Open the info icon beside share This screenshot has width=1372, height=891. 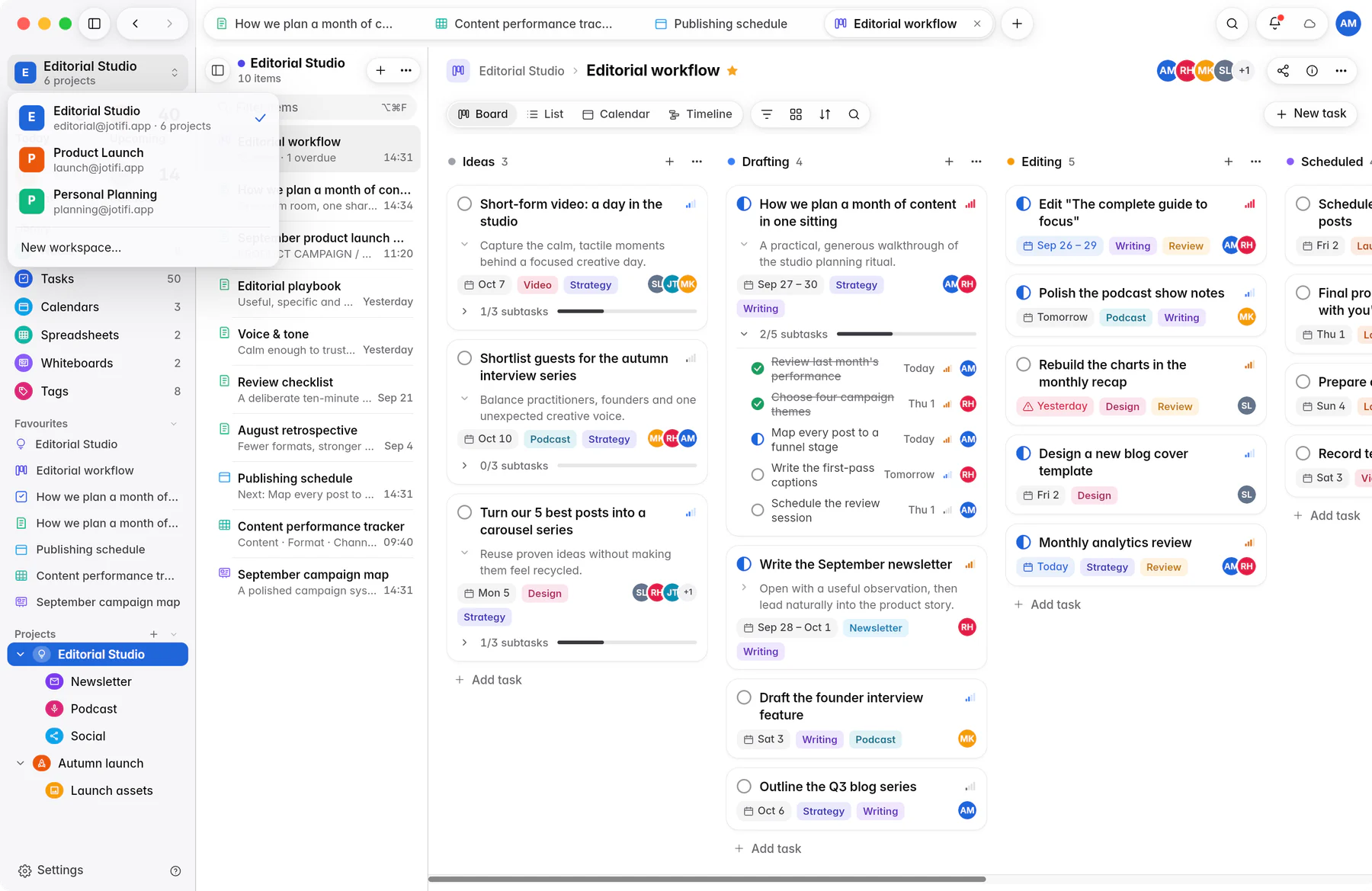(x=1312, y=71)
